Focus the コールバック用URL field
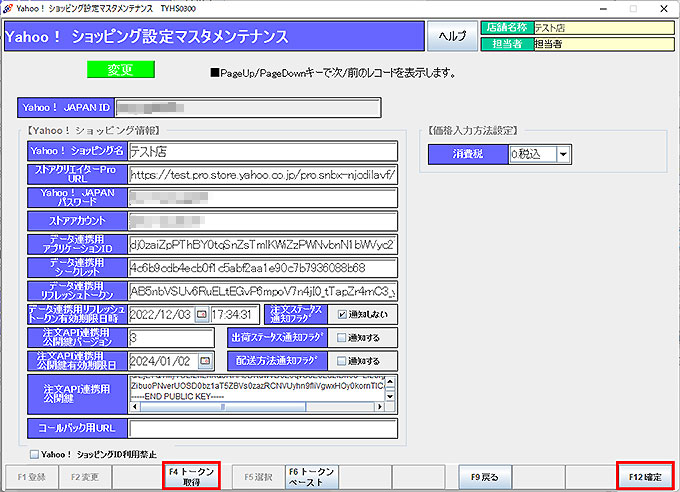This screenshot has width=680, height=492. tap(263, 428)
